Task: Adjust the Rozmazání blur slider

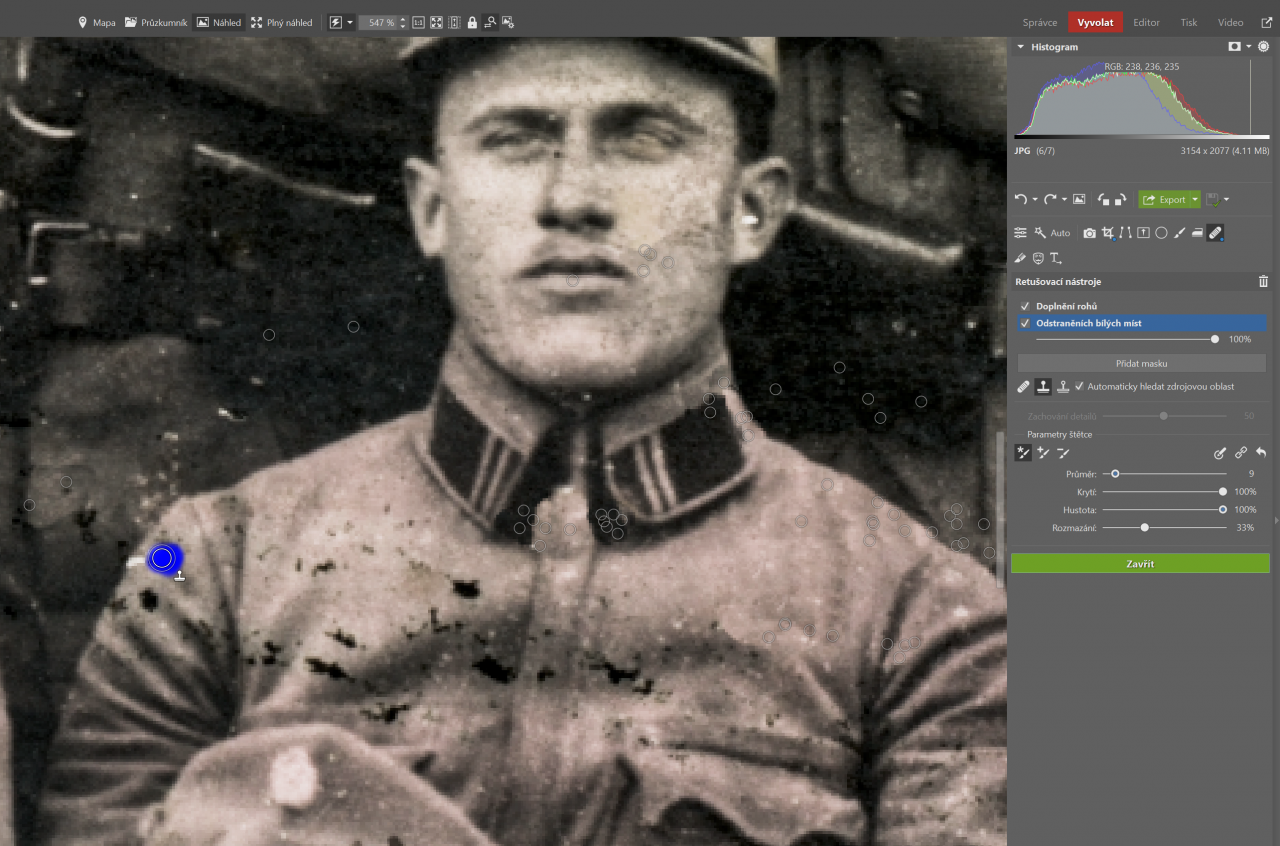Action: tap(1163, 527)
